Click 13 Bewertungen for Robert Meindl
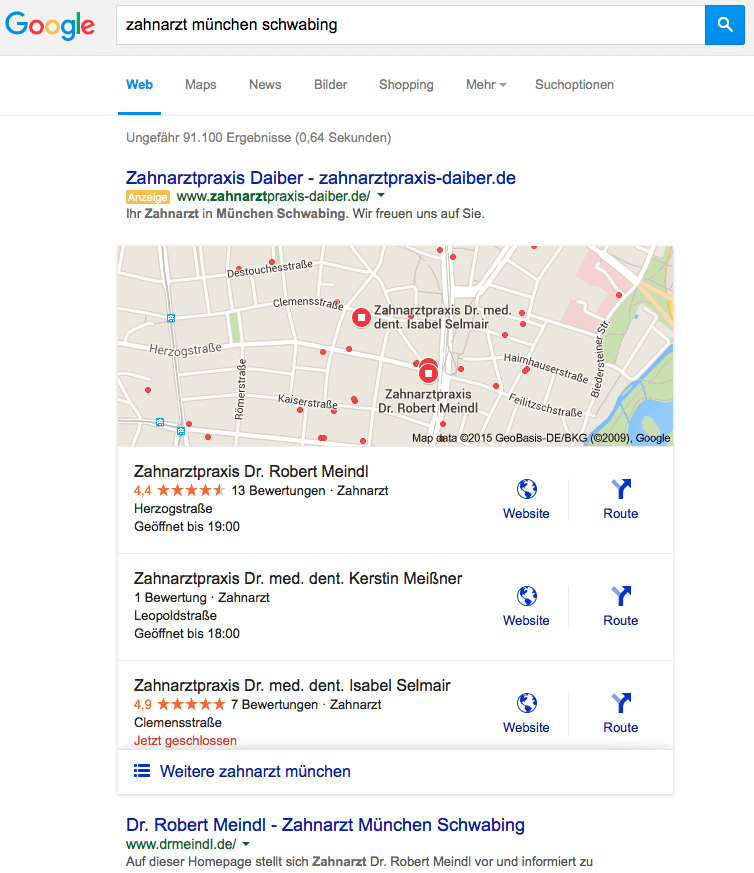This screenshot has width=754, height=873. click(278, 491)
